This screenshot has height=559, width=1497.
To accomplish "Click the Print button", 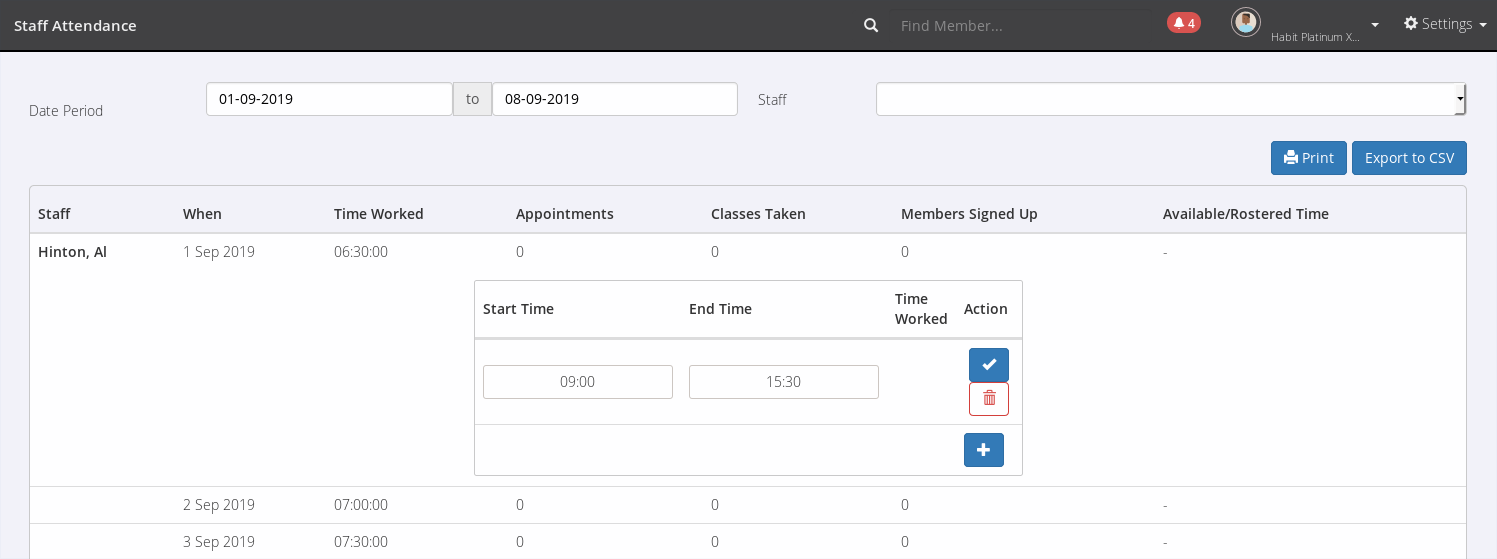I will coord(1308,158).
